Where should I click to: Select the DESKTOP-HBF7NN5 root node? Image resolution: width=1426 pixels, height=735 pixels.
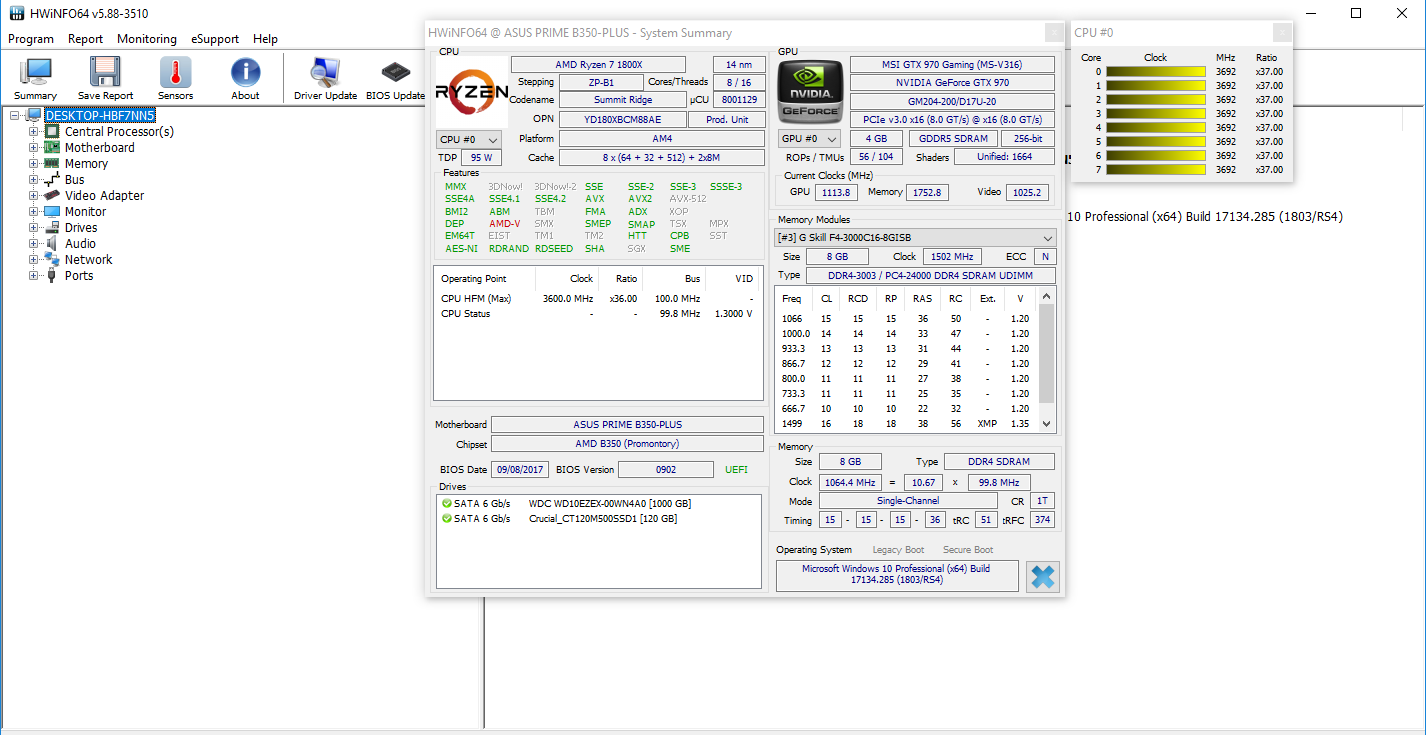[100, 116]
